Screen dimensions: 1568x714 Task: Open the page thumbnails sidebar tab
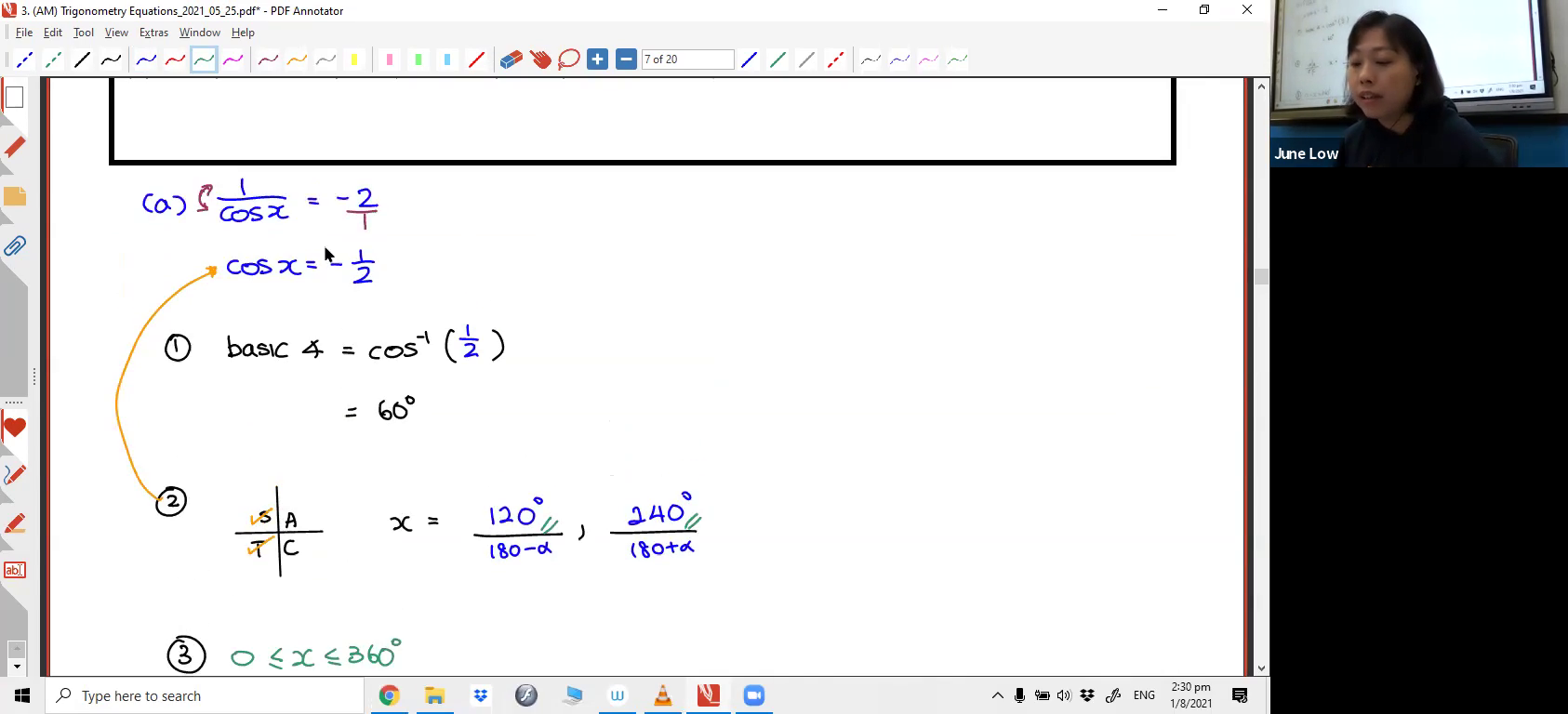pyautogui.click(x=14, y=98)
